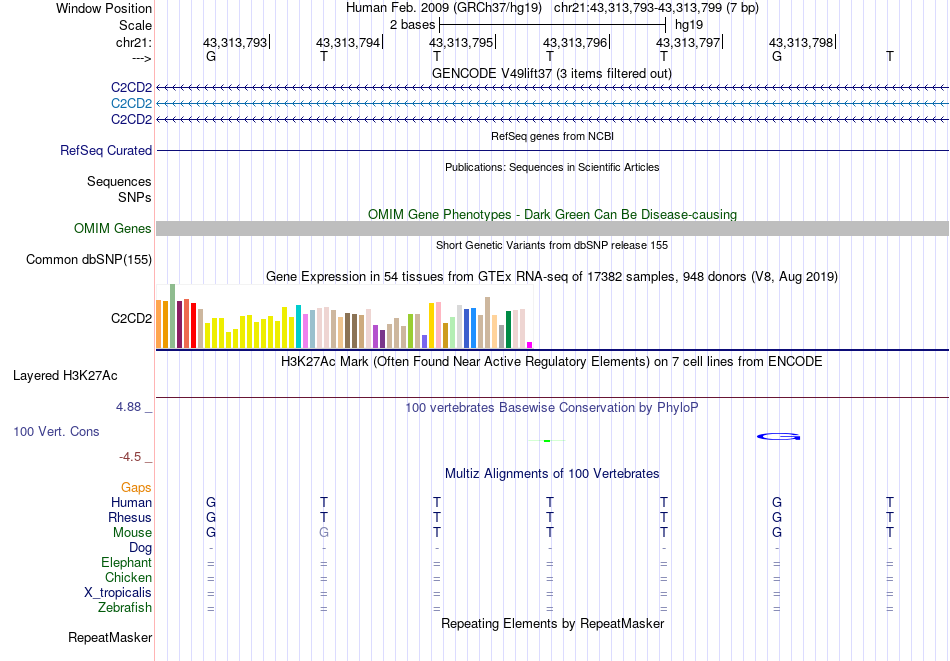Image resolution: width=950 pixels, height=661 pixels.
Task: Click the OMIM Genes label
Action: (113, 228)
